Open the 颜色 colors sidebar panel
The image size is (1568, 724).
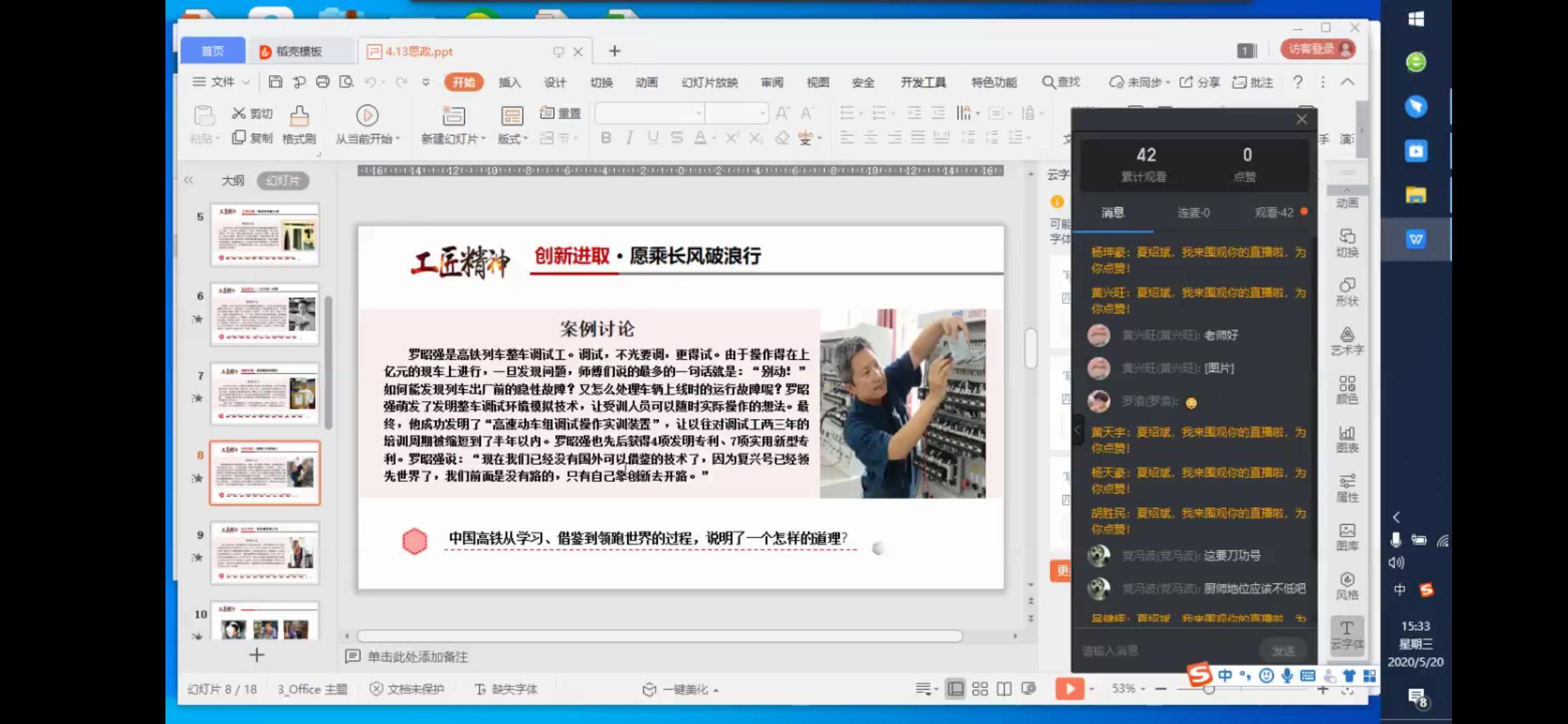[1347, 389]
